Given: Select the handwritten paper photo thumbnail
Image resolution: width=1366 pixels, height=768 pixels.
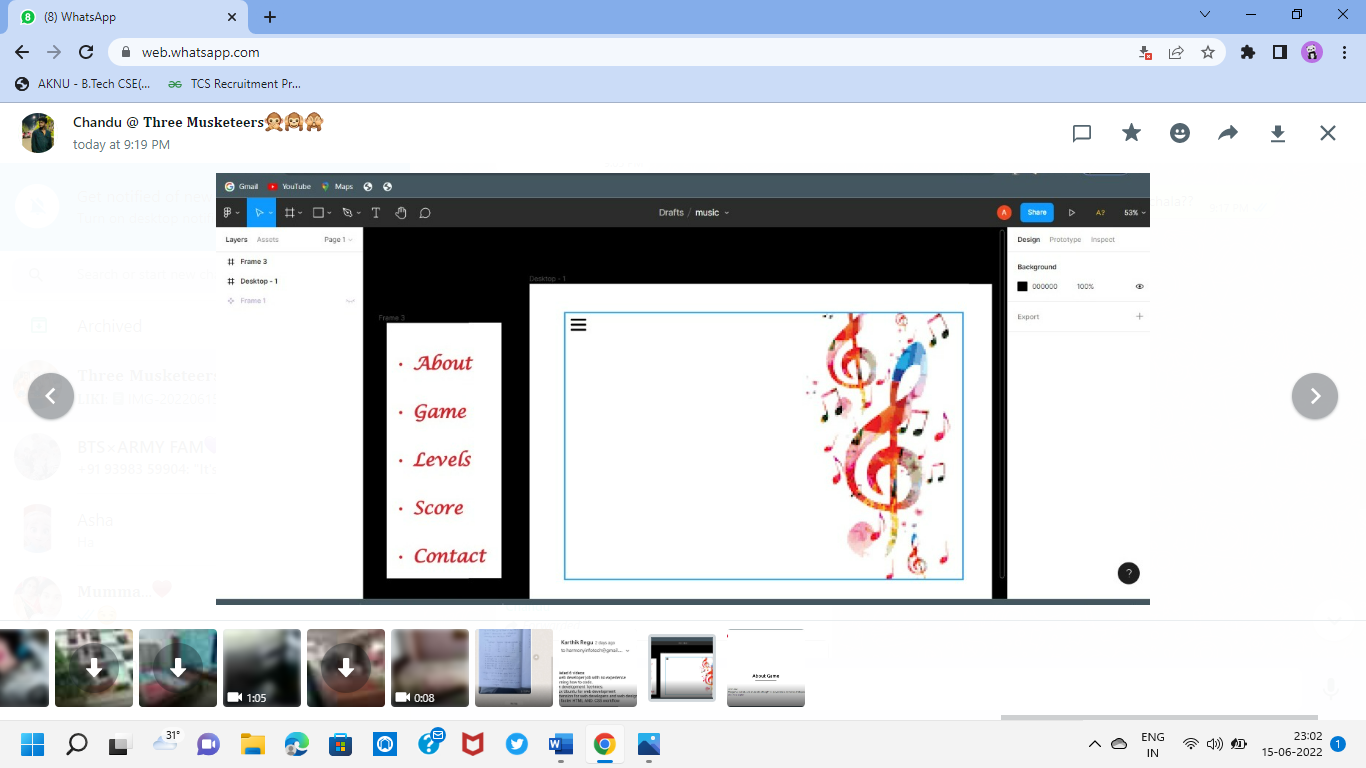Looking at the screenshot, I should [x=514, y=668].
